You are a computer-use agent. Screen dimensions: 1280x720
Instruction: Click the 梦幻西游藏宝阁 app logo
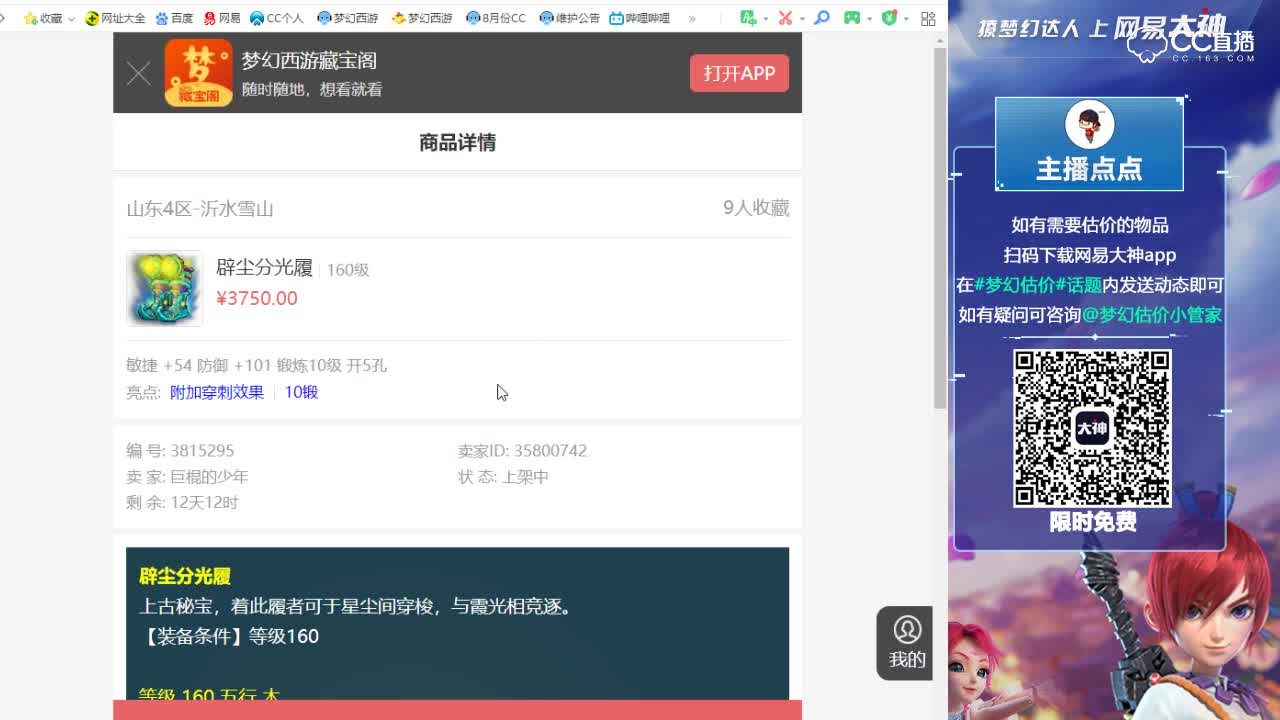point(198,73)
